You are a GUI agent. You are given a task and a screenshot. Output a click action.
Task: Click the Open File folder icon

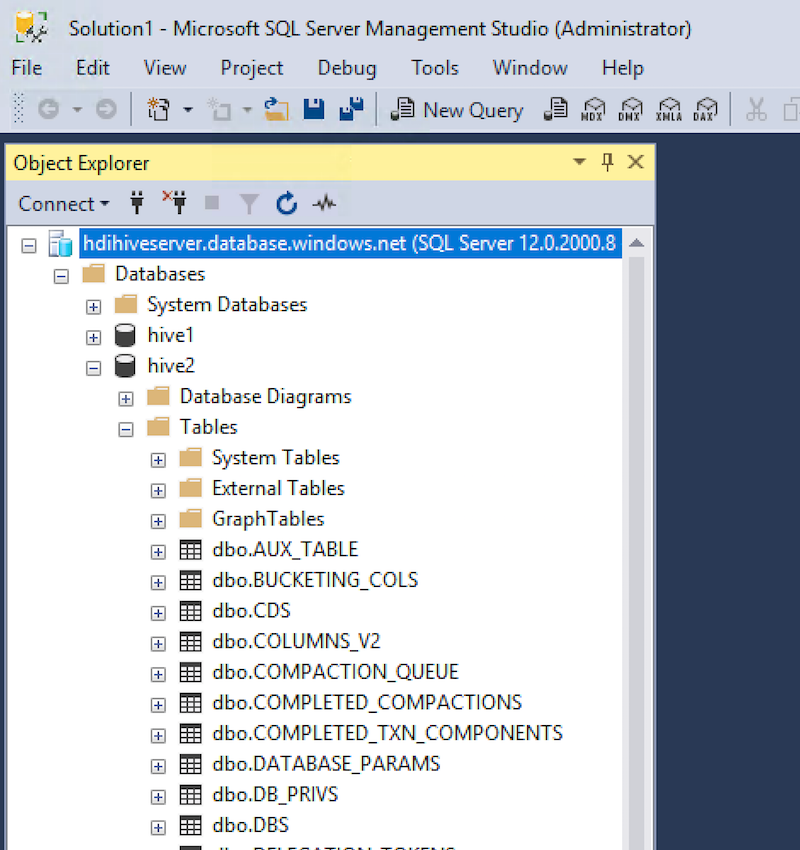[276, 110]
